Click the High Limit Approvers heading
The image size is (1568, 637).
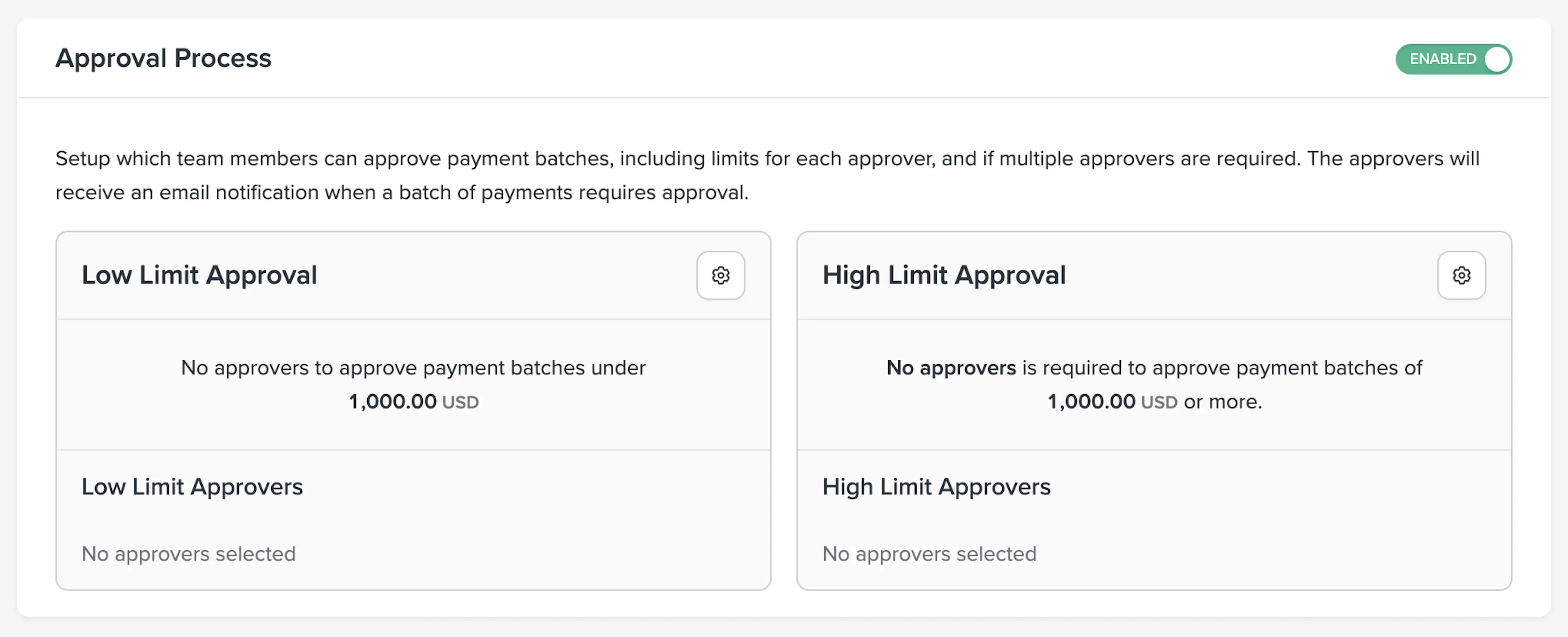coord(936,486)
